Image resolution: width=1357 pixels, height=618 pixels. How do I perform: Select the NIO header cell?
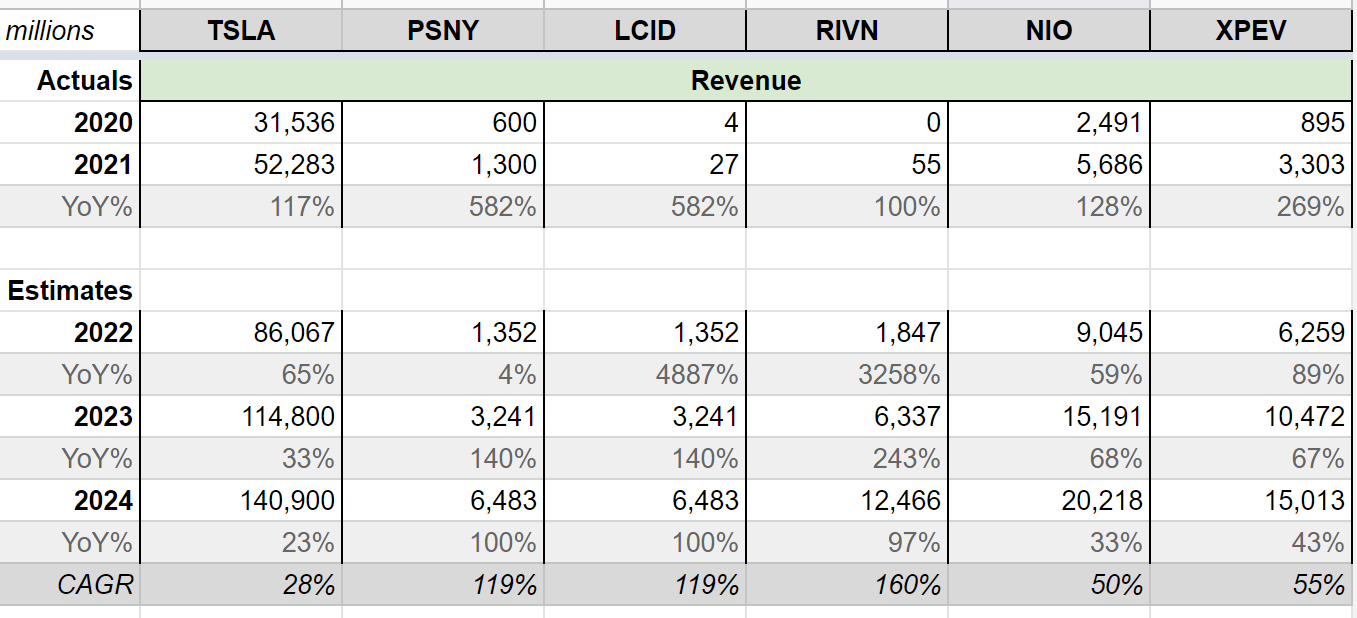point(1049,31)
